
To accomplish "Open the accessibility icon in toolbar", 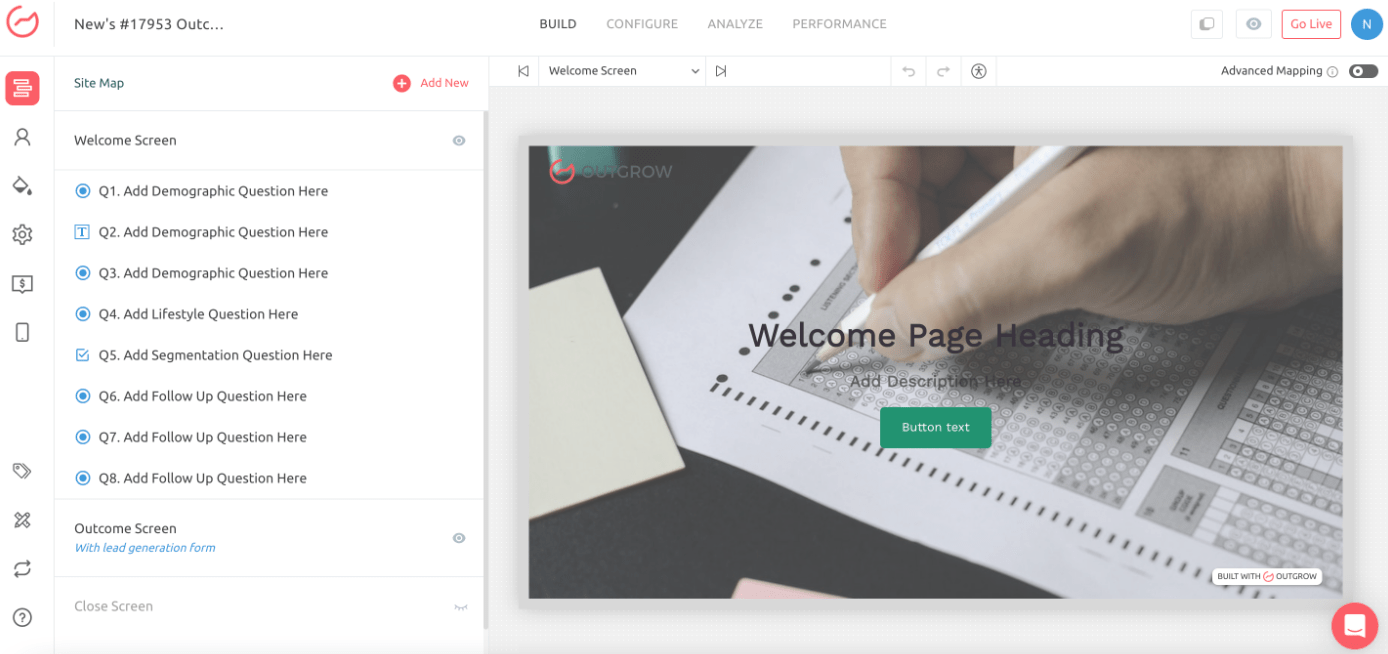I will 978,71.
